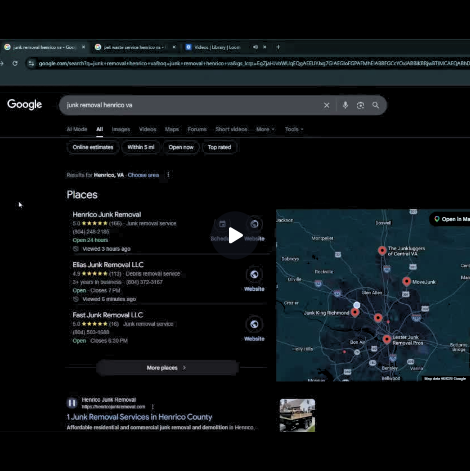
Task: Focus the junk removal henrico va search field
Action: coord(190,105)
